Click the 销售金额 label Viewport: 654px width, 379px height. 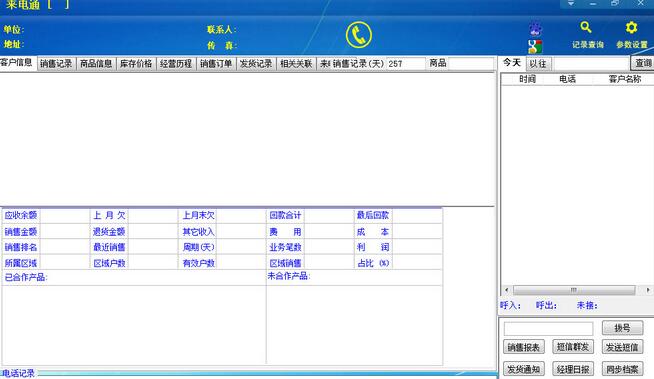21,231
